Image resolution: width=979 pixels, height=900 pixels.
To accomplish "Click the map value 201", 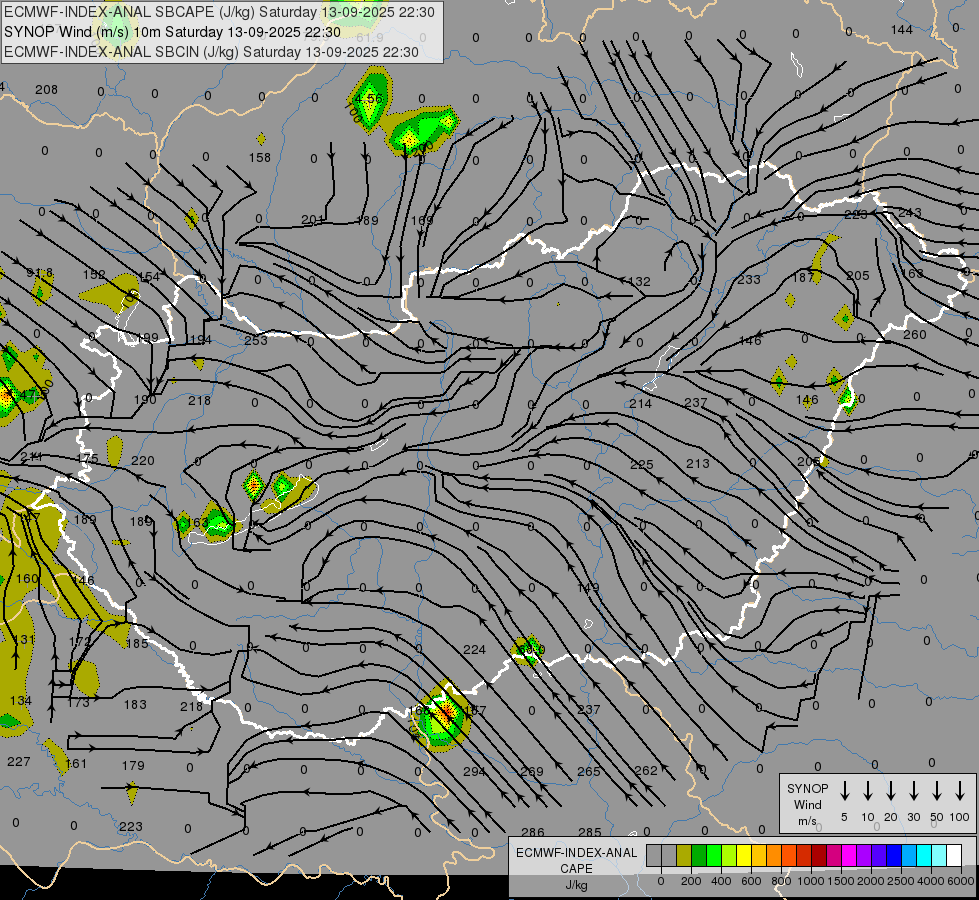I will click(x=312, y=220).
